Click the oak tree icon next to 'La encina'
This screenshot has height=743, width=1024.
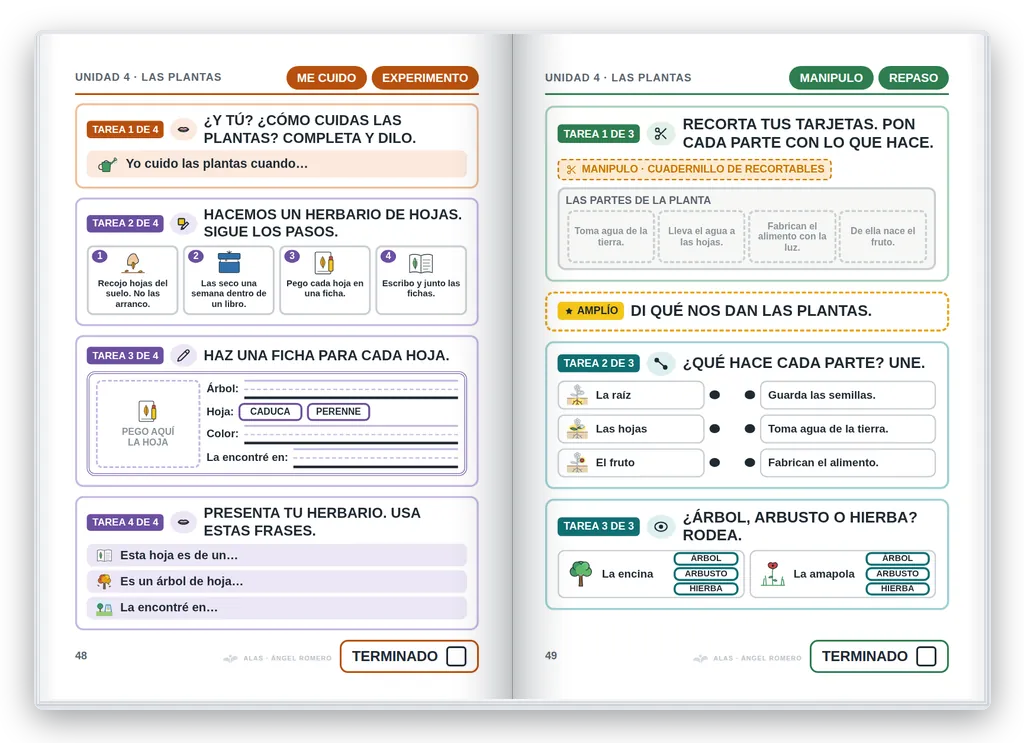click(x=580, y=573)
